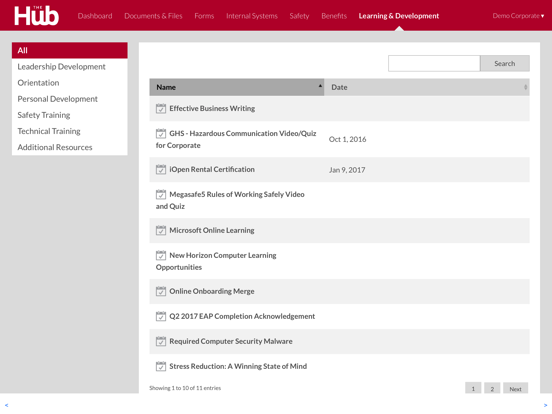
Task: Open Q2 2017 EAP Completion Acknowledgement
Action: (x=242, y=316)
